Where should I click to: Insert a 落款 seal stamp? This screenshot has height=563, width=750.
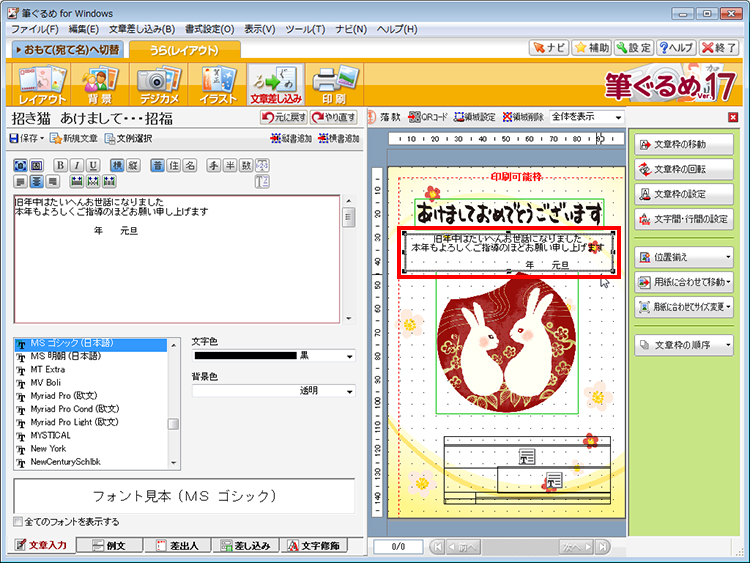(x=385, y=117)
